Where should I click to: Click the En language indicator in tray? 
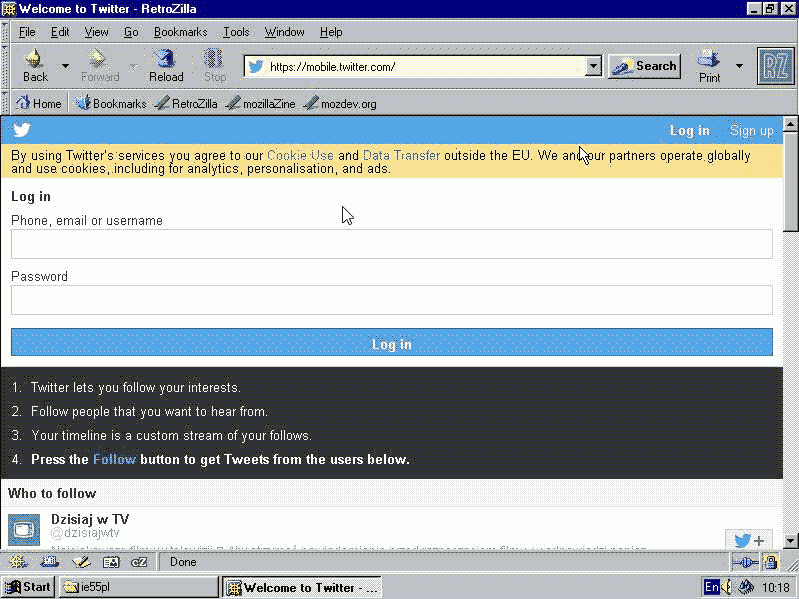(x=711, y=587)
